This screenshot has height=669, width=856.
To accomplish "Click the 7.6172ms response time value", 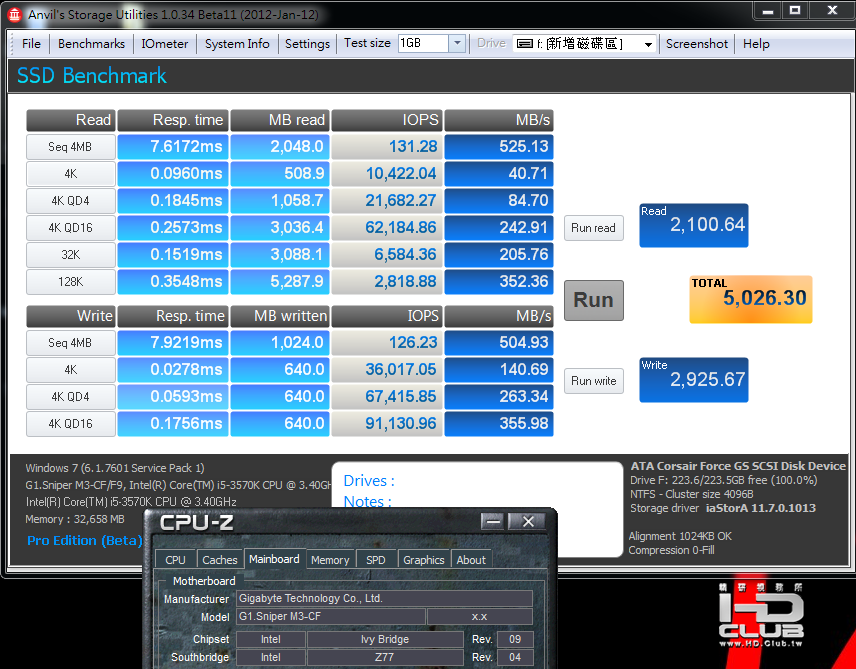I will [173, 146].
